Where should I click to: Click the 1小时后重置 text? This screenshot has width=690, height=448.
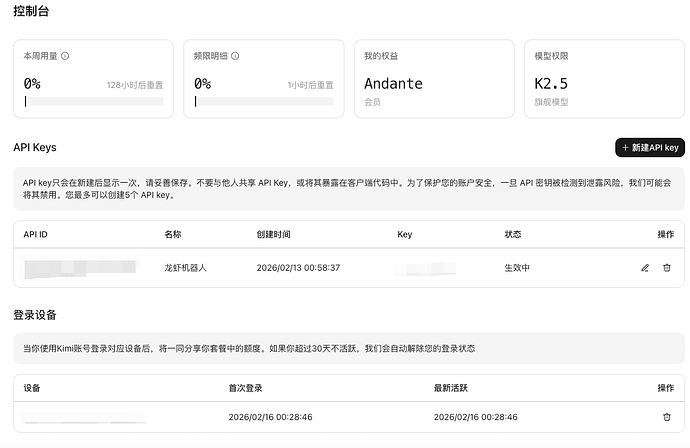311,85
